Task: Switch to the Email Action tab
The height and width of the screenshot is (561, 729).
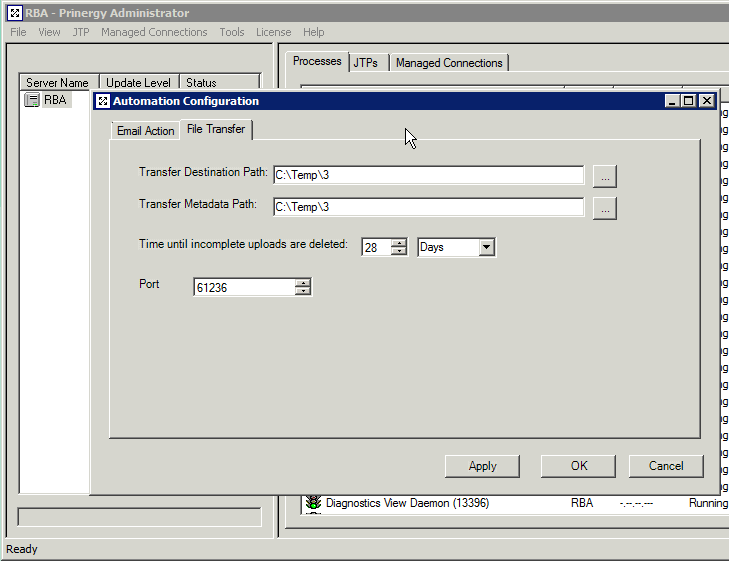Action: (145, 131)
